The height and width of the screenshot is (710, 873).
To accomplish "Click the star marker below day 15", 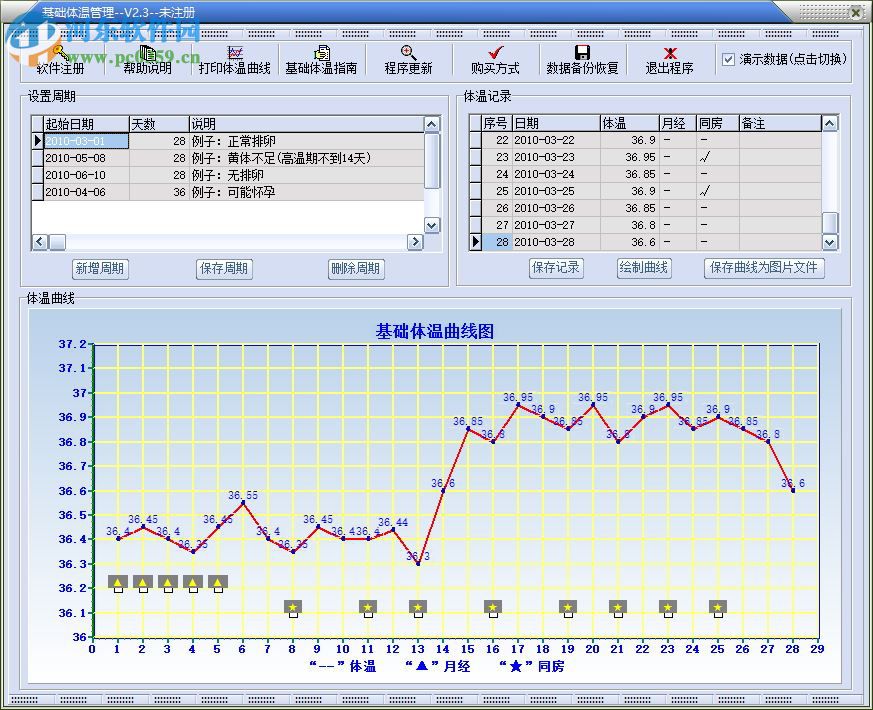I will click(492, 607).
